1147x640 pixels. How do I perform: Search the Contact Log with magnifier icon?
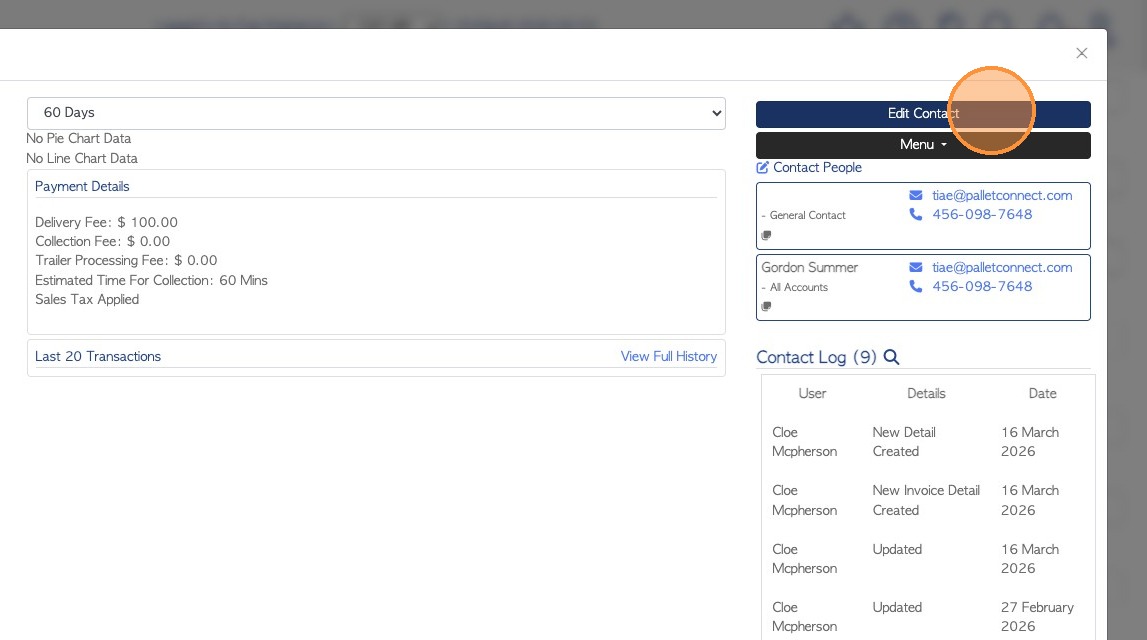(891, 357)
